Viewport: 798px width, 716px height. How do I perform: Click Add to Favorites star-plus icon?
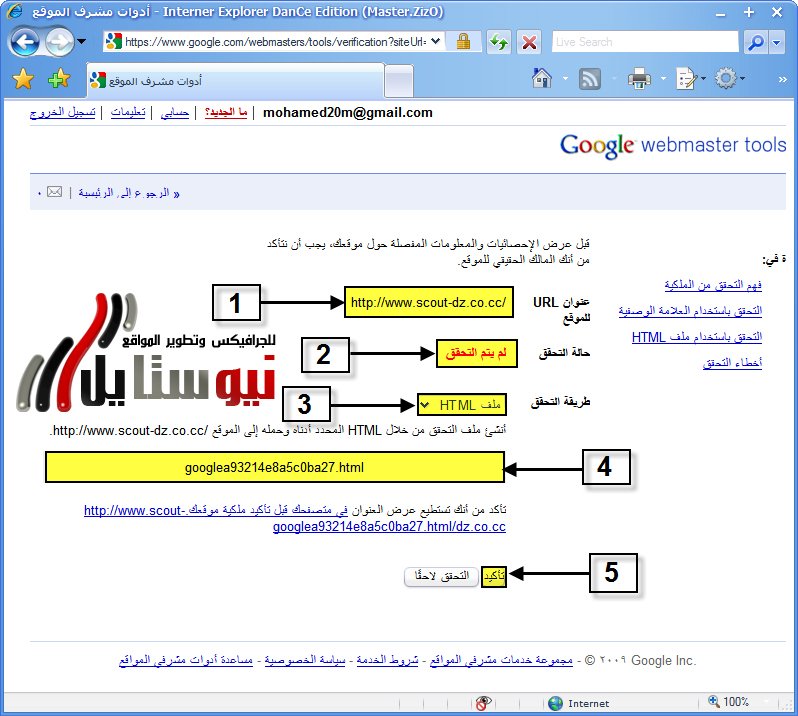[59, 78]
